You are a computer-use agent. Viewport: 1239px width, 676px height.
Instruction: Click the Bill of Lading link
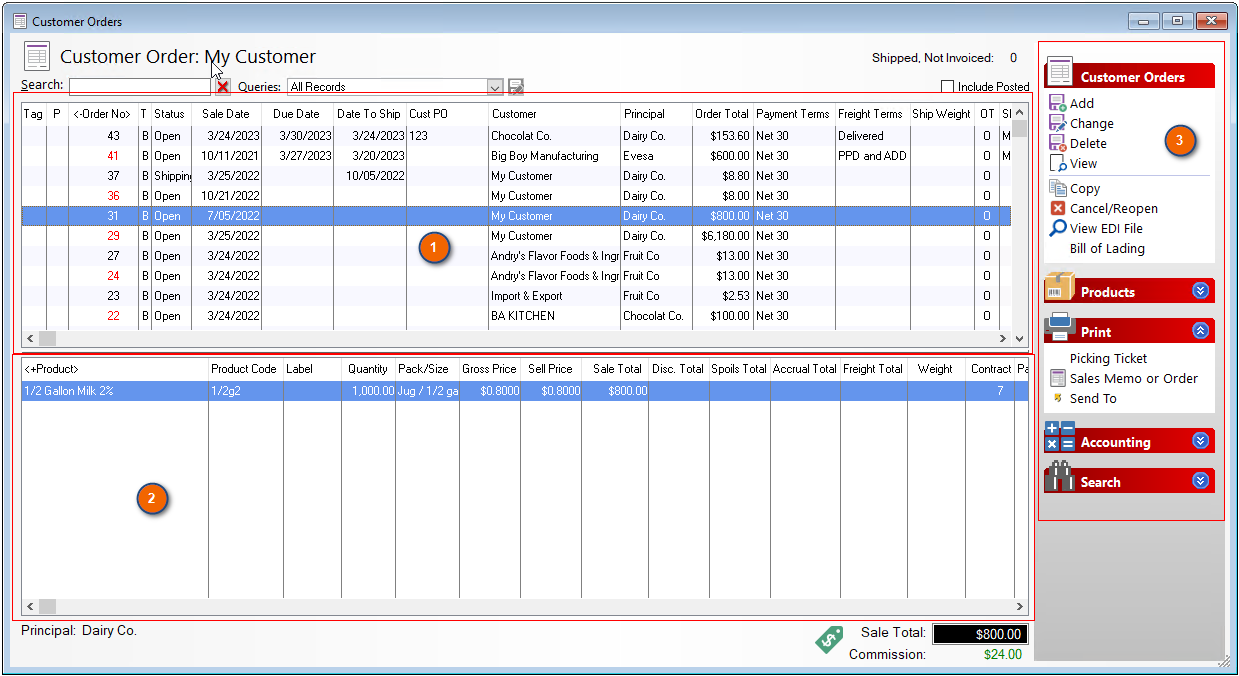pyautogui.click(x=1107, y=248)
